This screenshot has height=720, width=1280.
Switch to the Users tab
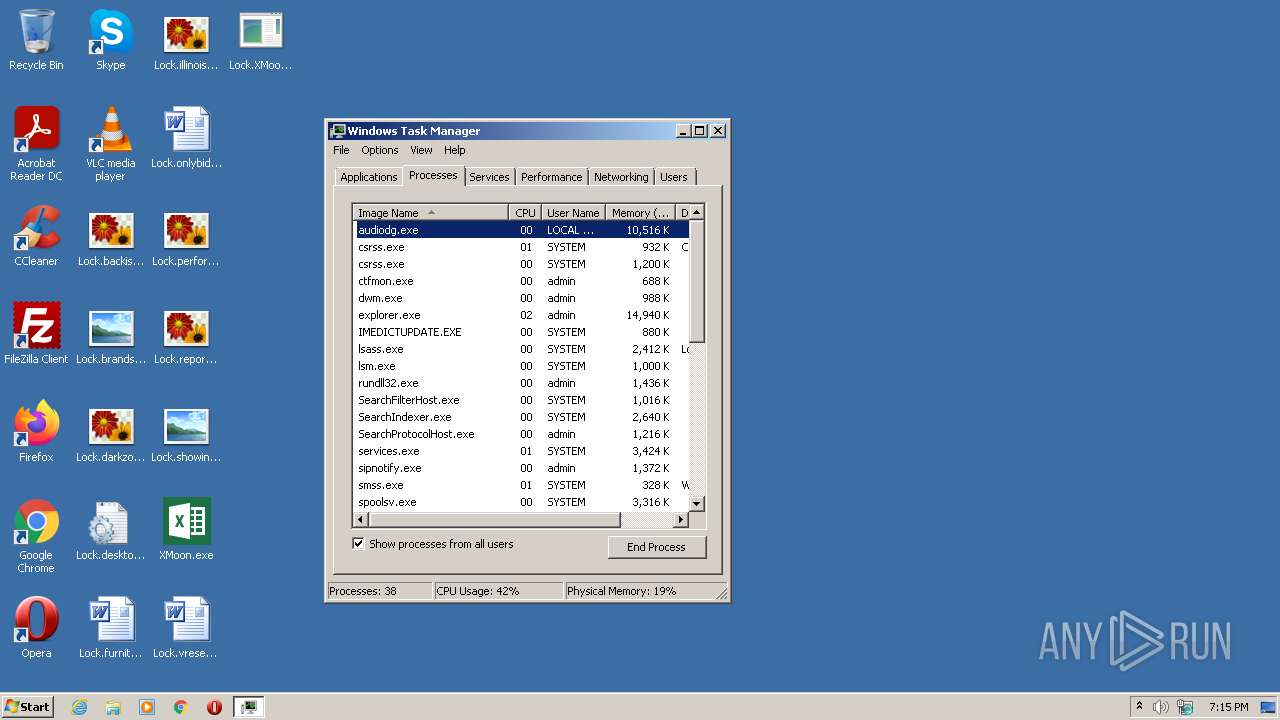tap(674, 177)
